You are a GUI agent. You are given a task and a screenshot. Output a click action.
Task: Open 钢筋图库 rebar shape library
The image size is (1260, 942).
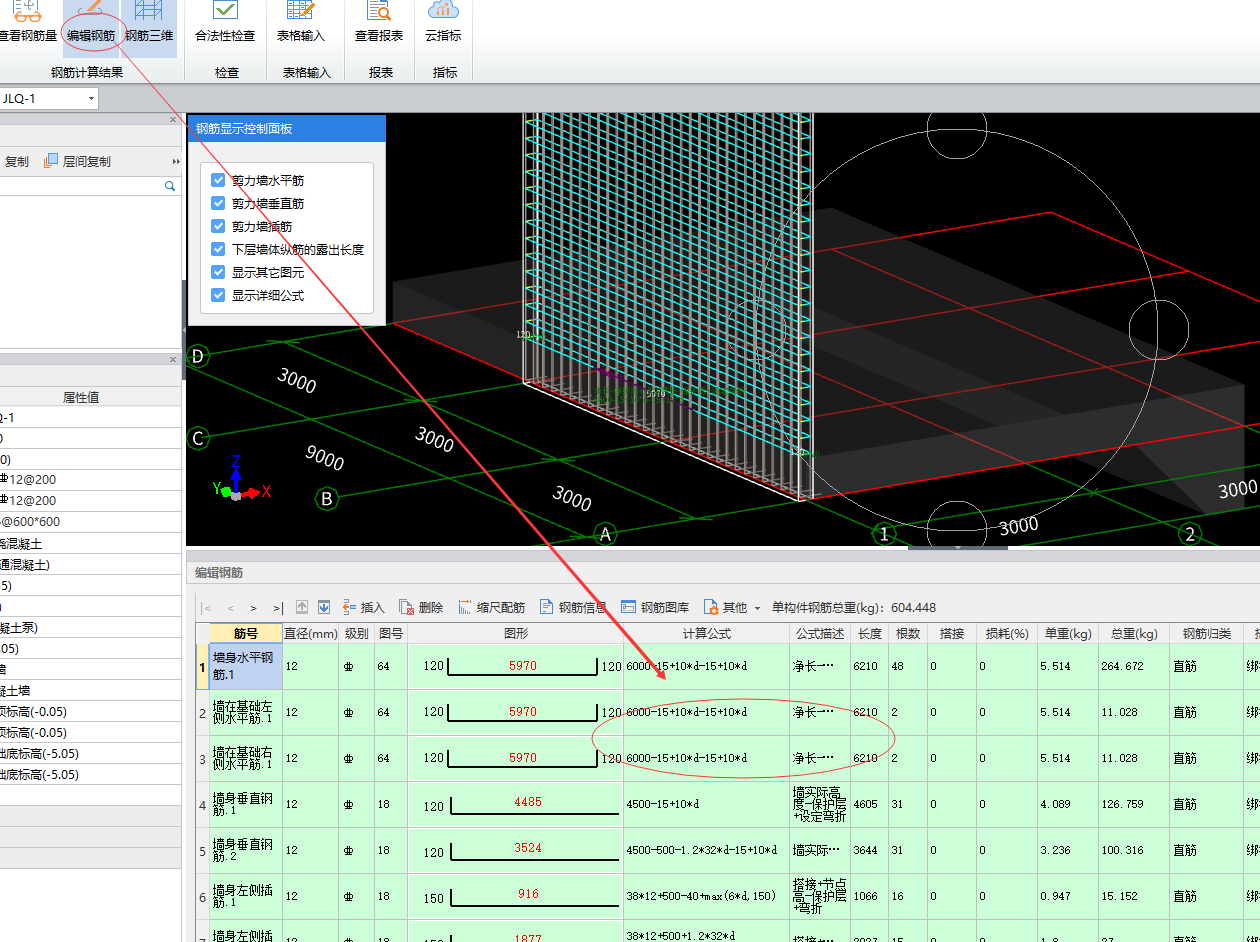655,607
